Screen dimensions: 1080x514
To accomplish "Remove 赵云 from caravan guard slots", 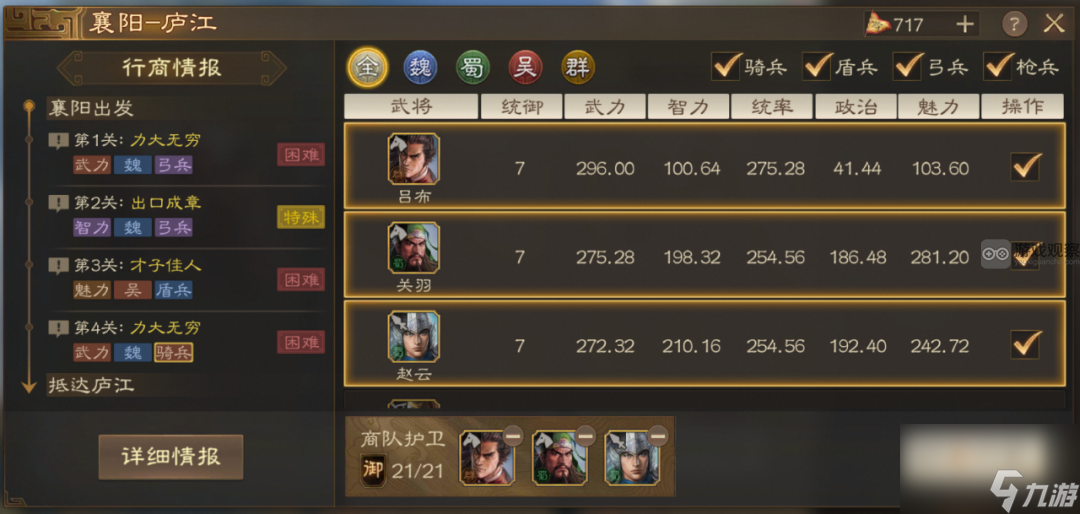I will tap(658, 435).
